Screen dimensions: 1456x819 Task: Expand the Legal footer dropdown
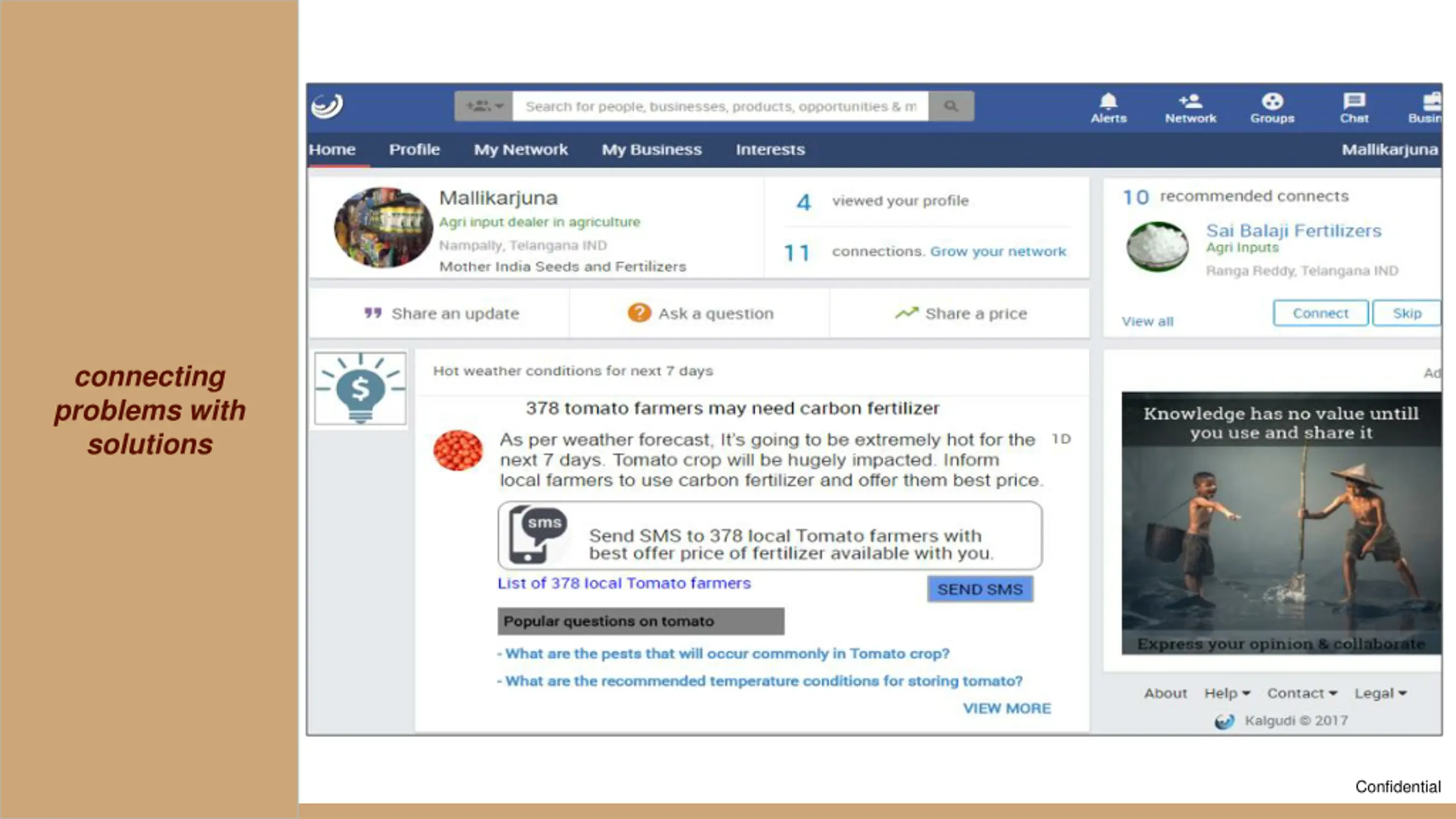(x=1380, y=693)
